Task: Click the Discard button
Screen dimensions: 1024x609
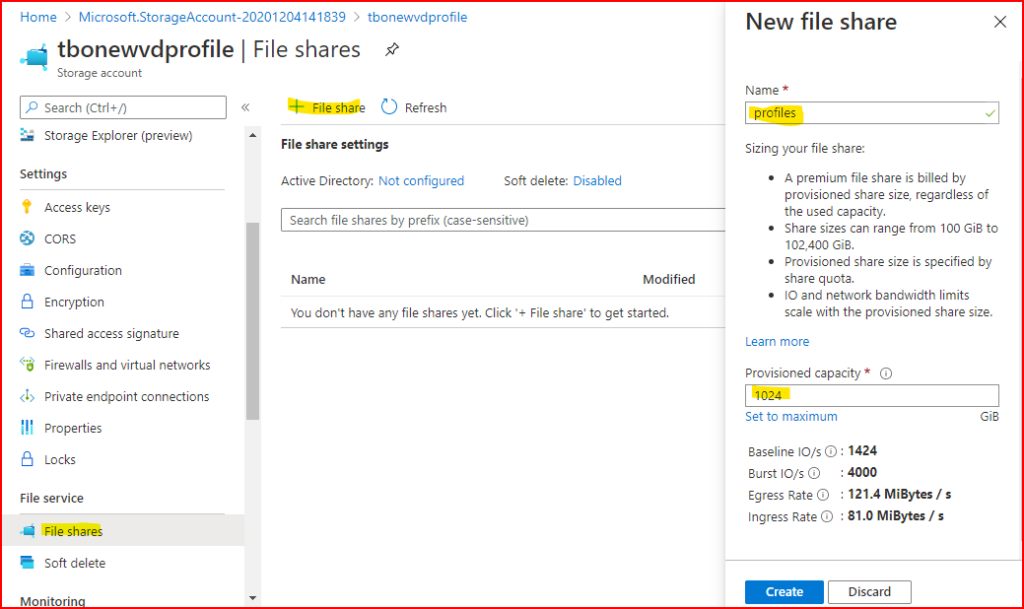Action: point(869,591)
